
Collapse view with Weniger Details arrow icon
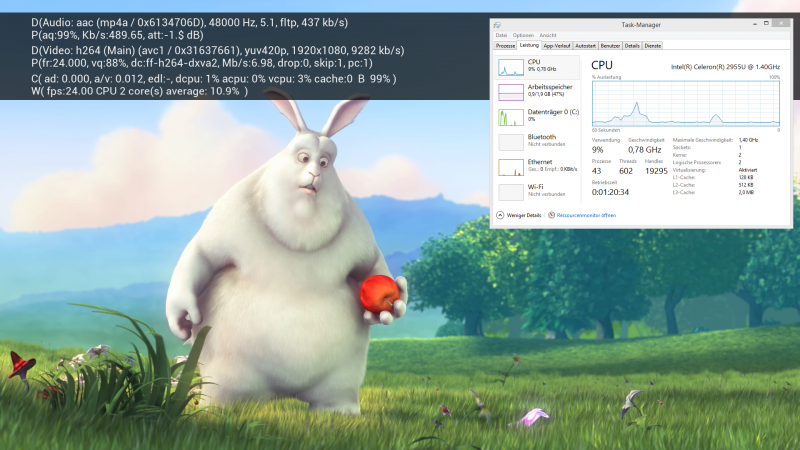pyautogui.click(x=500, y=215)
